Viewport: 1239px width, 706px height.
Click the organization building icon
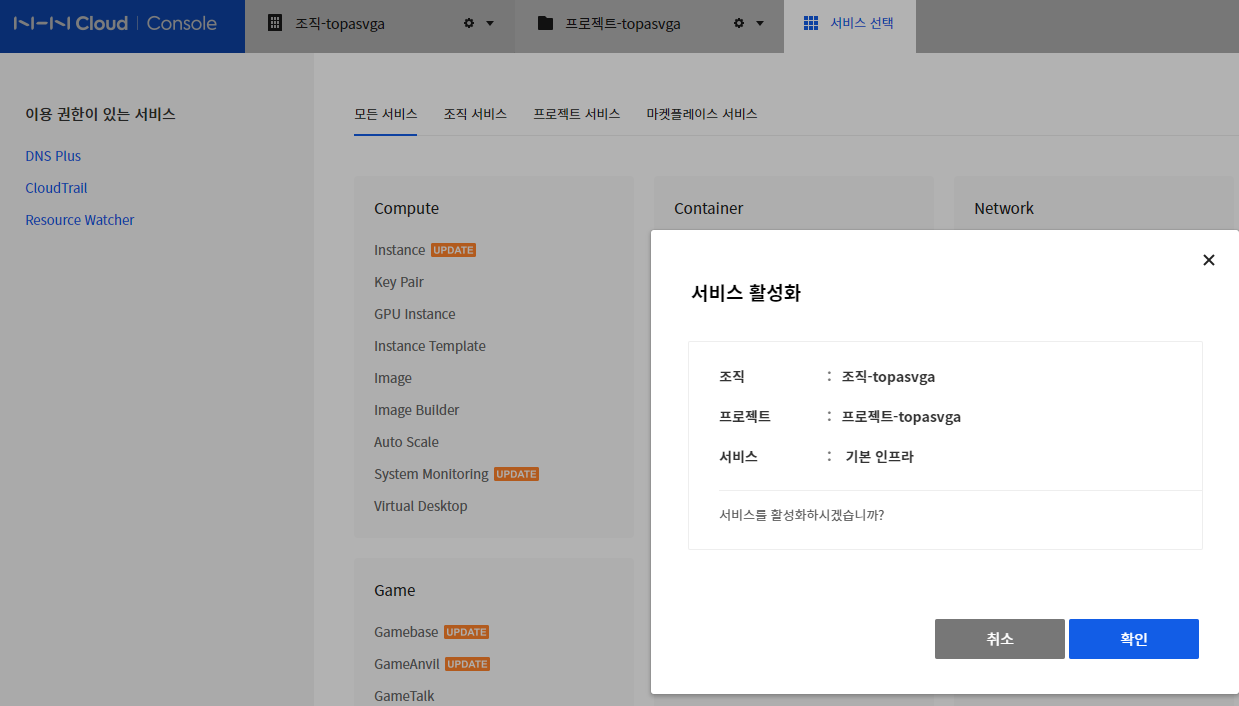[x=275, y=23]
